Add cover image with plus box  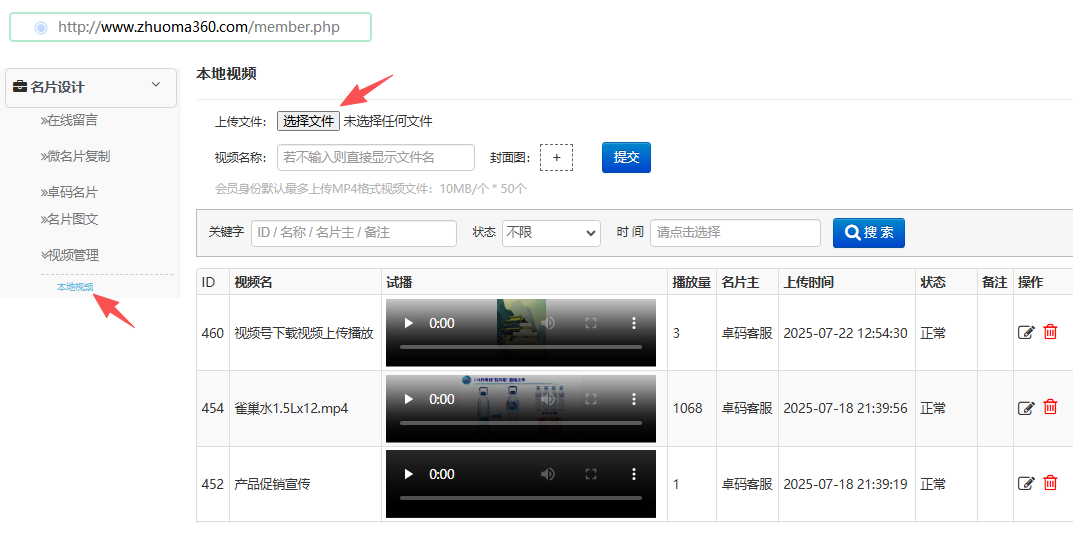click(556, 158)
